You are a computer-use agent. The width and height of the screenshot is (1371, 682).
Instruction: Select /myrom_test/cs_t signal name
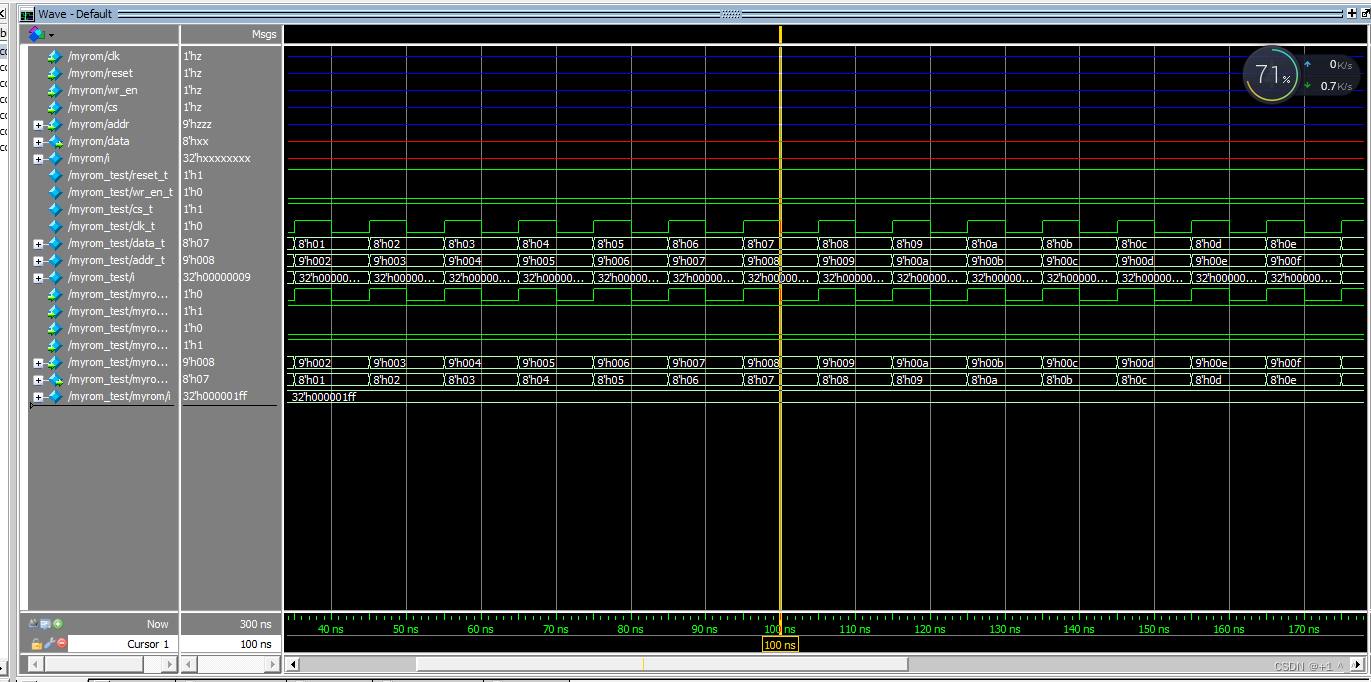pyautogui.click(x=110, y=209)
